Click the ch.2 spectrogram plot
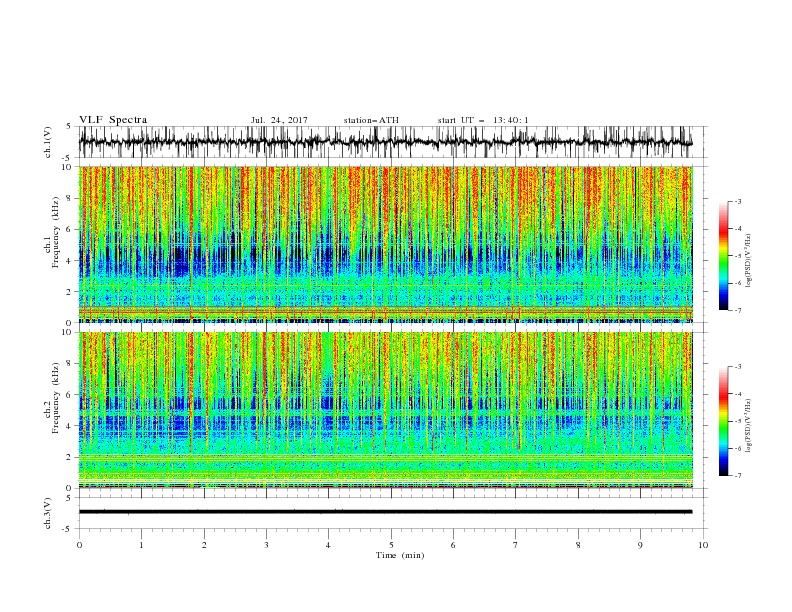The height and width of the screenshot is (612, 792). pos(385,410)
